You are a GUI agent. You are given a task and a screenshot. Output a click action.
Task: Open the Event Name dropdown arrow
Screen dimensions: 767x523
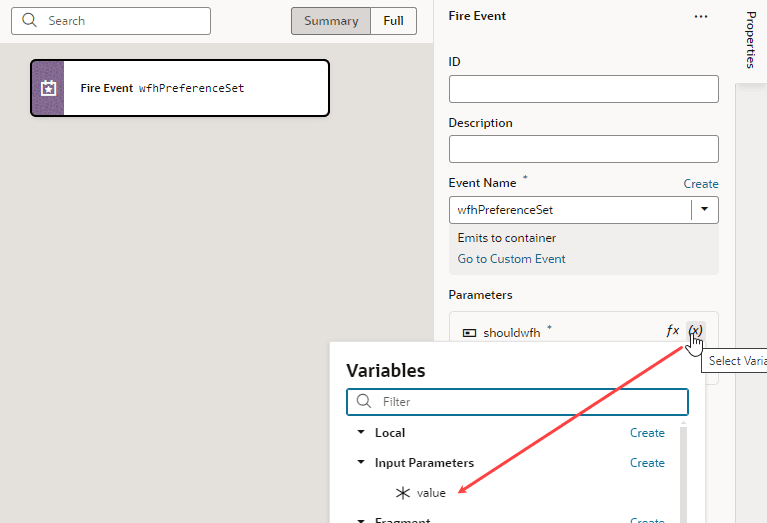point(704,209)
